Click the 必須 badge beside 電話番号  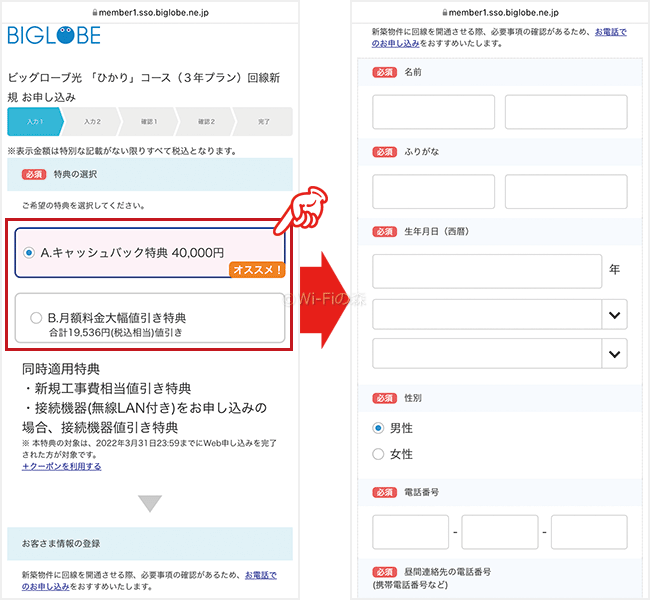pos(384,492)
